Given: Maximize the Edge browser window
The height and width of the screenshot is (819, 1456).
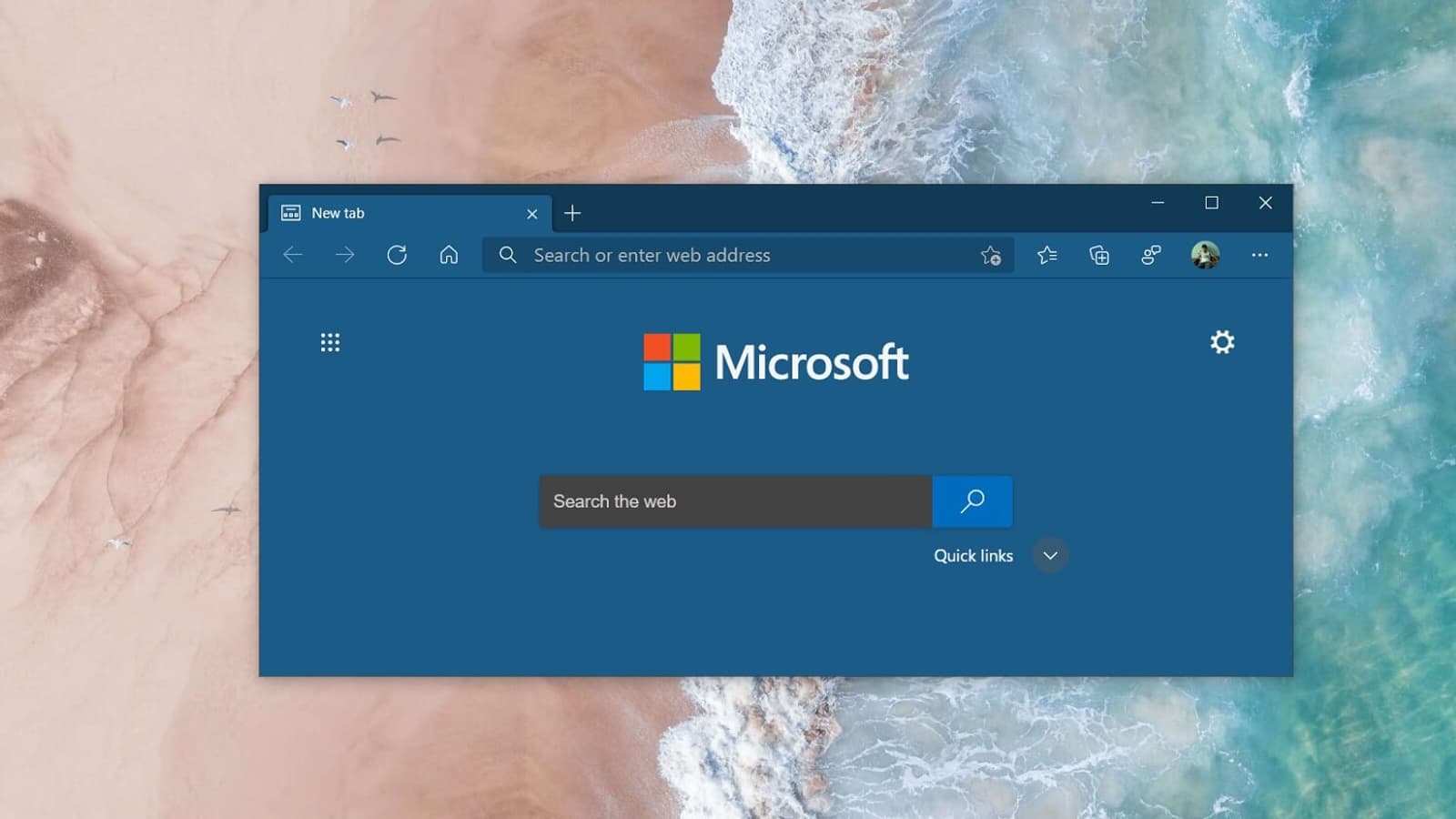Looking at the screenshot, I should coord(1211,203).
